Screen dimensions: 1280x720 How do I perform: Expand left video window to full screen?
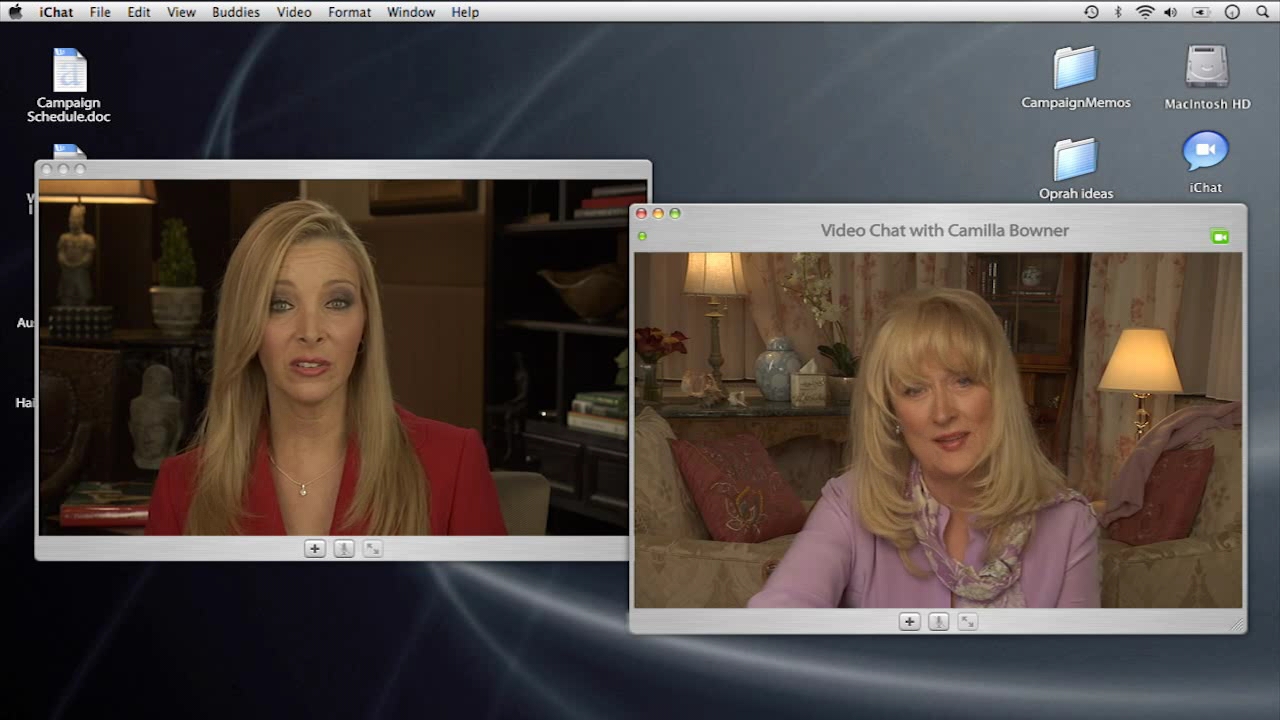[372, 548]
